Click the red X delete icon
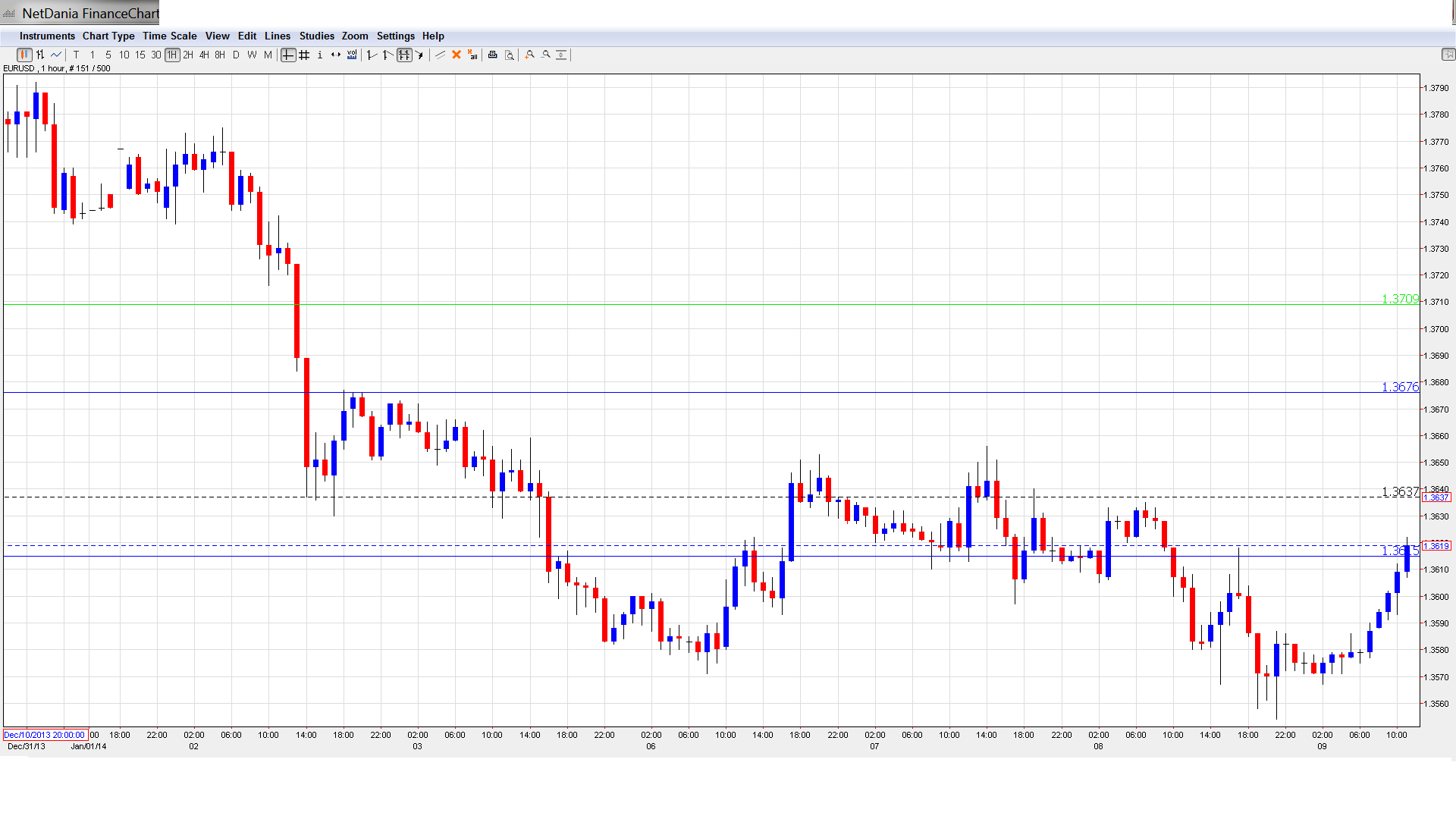Viewport: 1456px width, 819px height. pos(457,55)
